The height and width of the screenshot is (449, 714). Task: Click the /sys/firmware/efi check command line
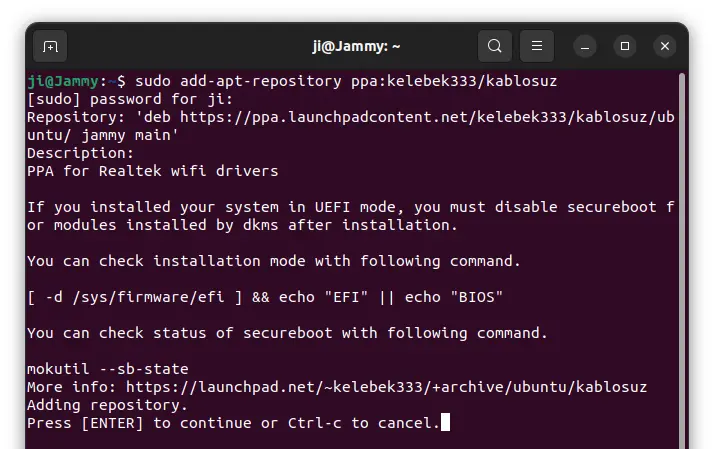tap(264, 297)
